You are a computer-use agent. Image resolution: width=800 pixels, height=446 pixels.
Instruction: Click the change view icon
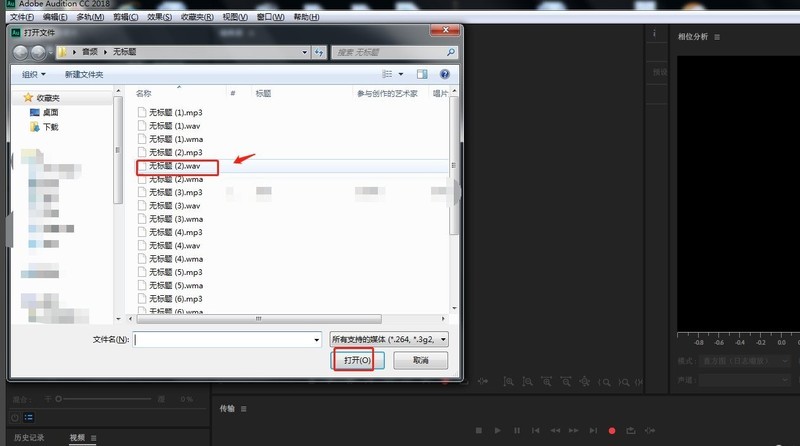[x=387, y=74]
